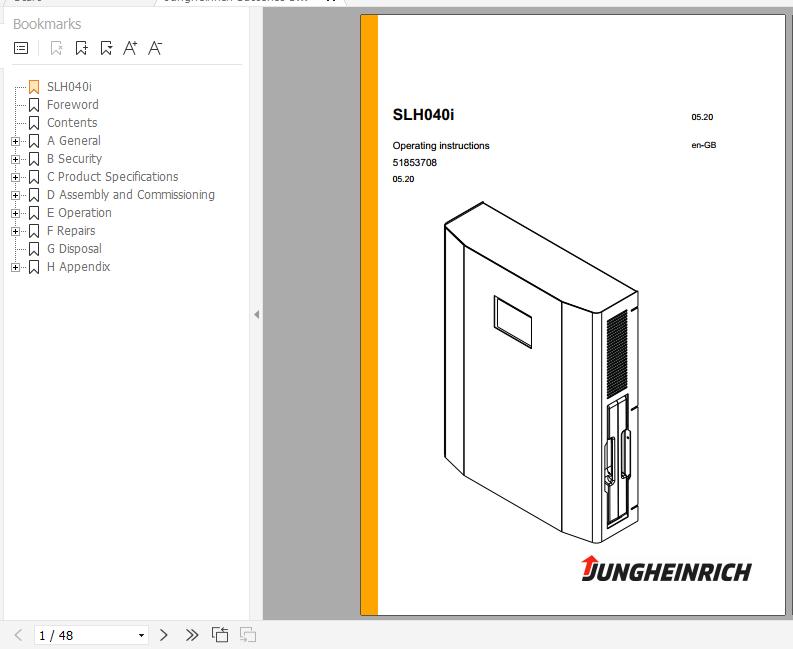Select the SLH040i bookmark
This screenshot has width=793, height=649.
click(69, 87)
